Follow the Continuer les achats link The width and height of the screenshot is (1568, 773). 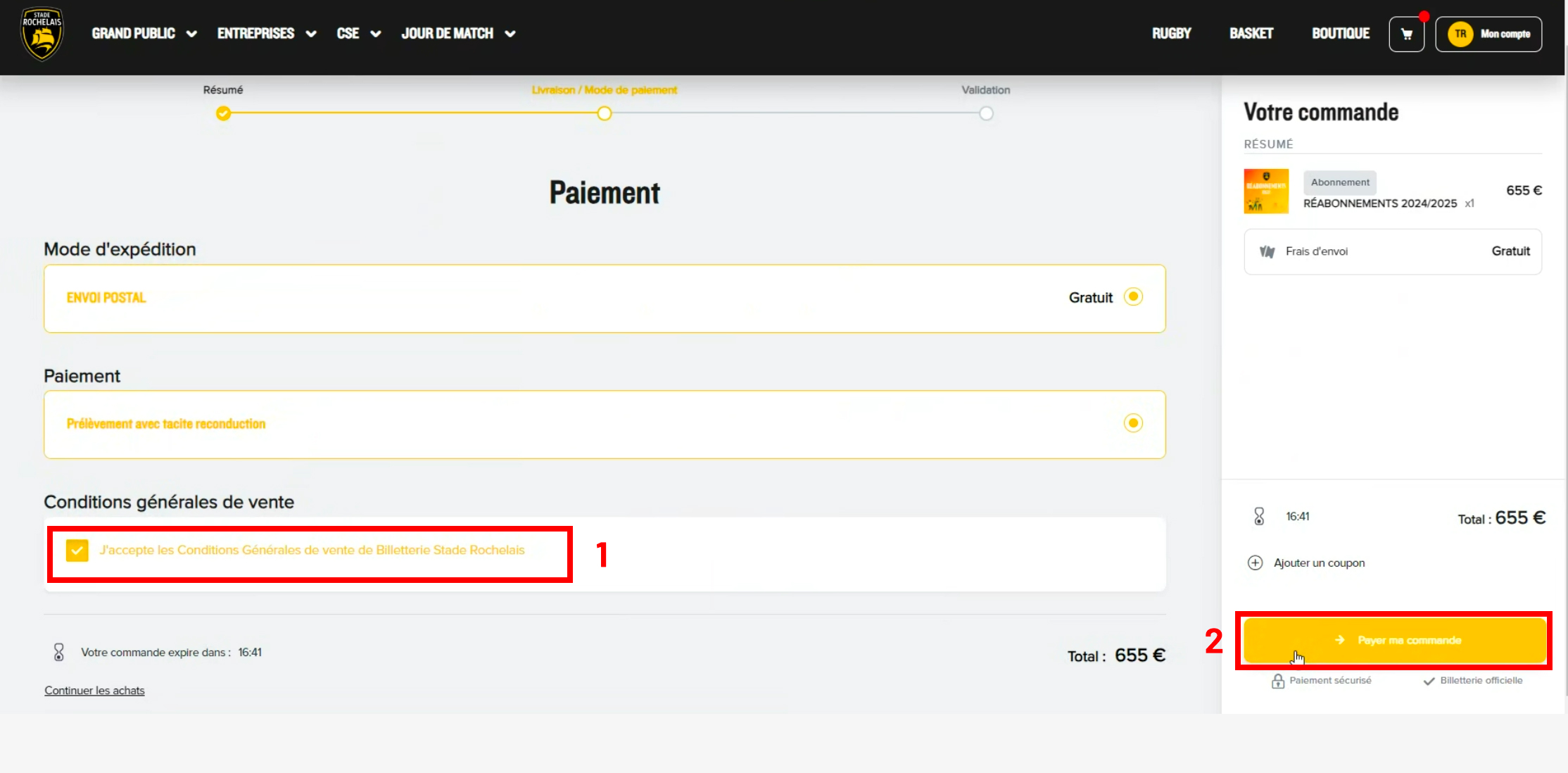tap(94, 690)
